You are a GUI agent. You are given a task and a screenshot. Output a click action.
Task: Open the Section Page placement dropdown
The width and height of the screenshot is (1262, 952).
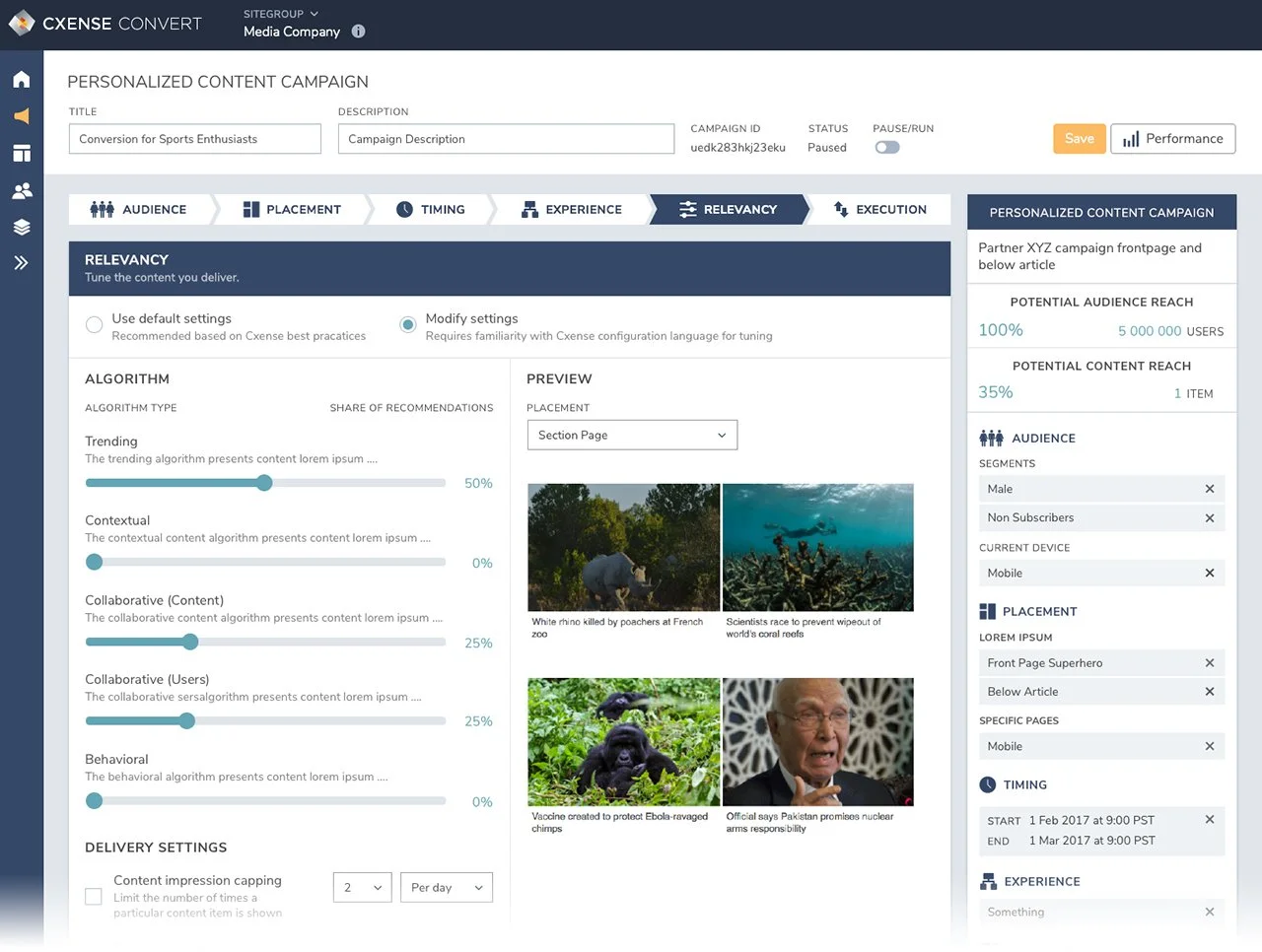coord(632,434)
